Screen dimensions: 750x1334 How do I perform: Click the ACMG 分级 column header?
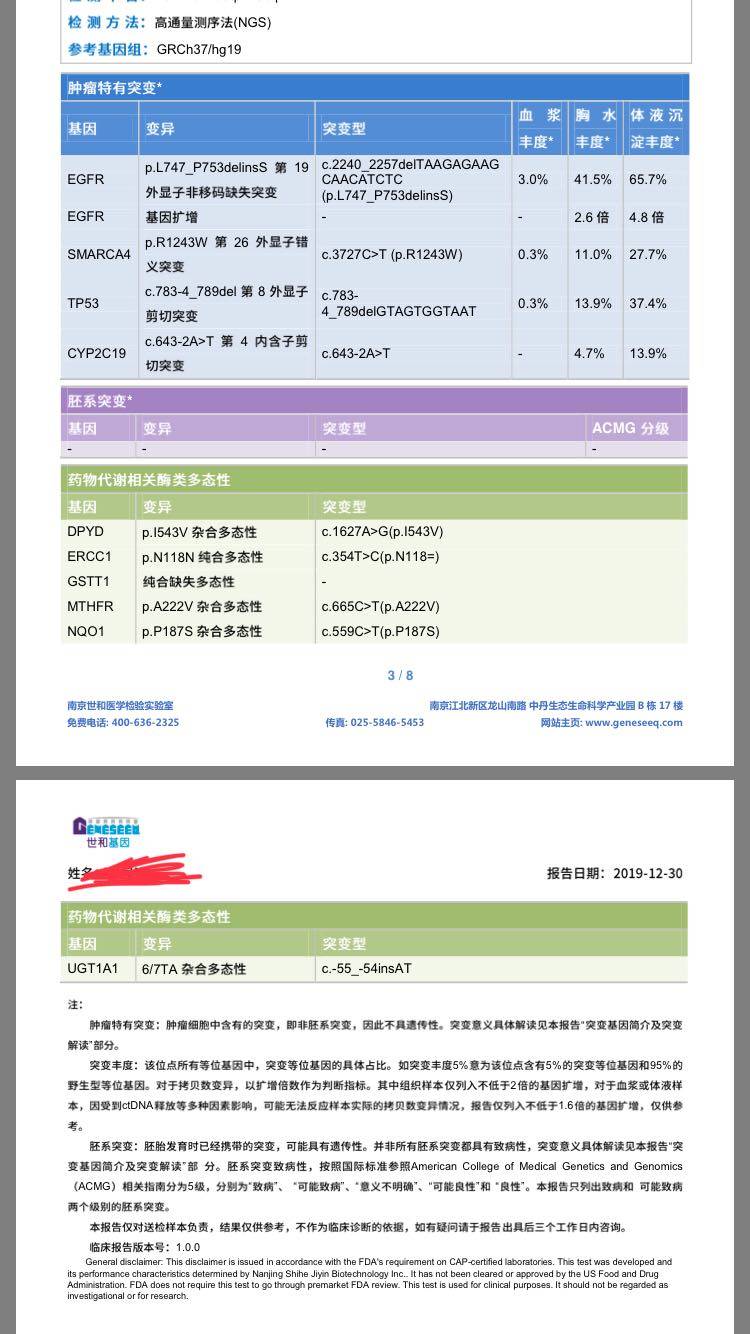coord(630,428)
